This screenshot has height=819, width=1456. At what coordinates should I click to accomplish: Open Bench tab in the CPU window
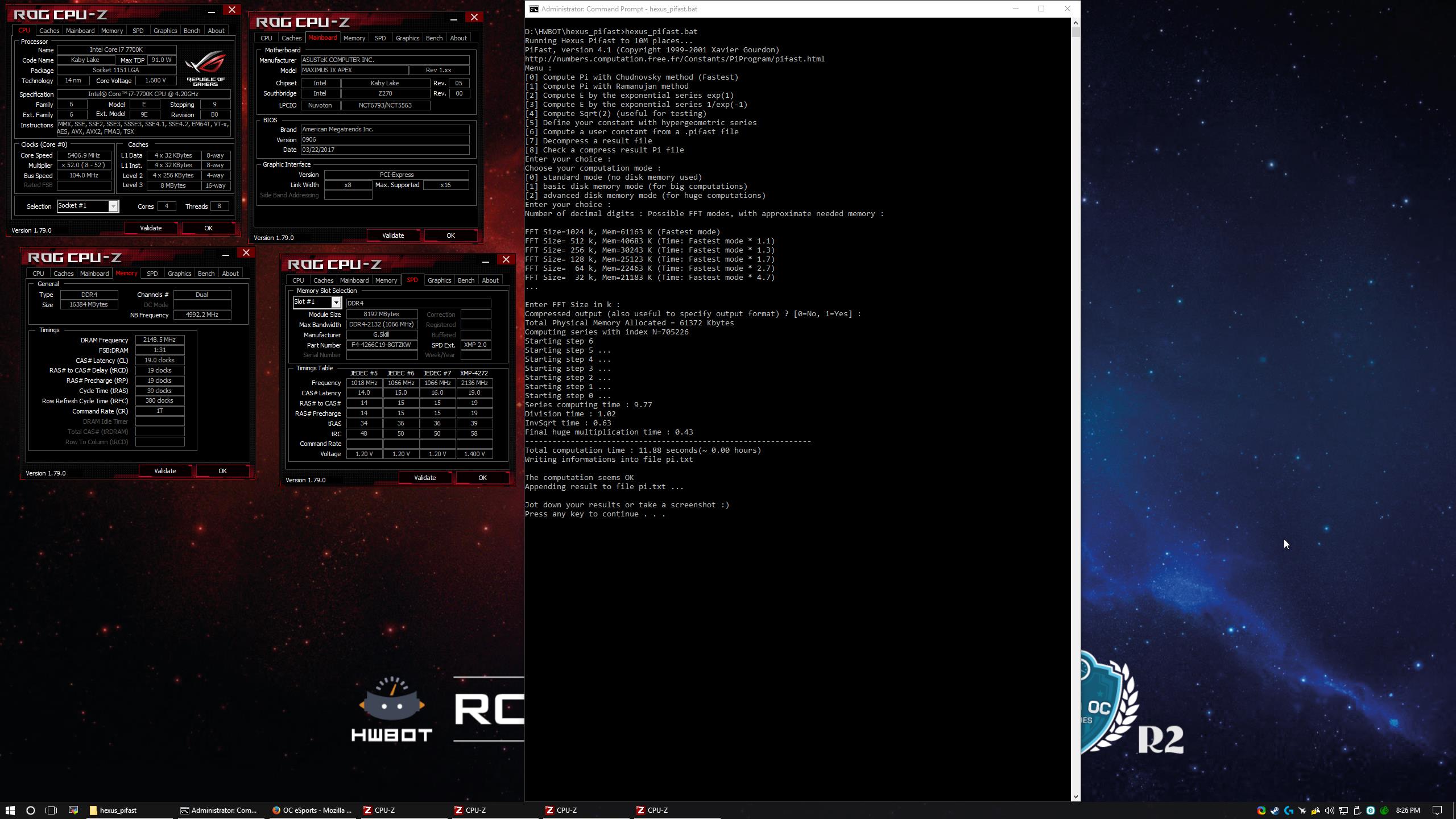[x=192, y=31]
